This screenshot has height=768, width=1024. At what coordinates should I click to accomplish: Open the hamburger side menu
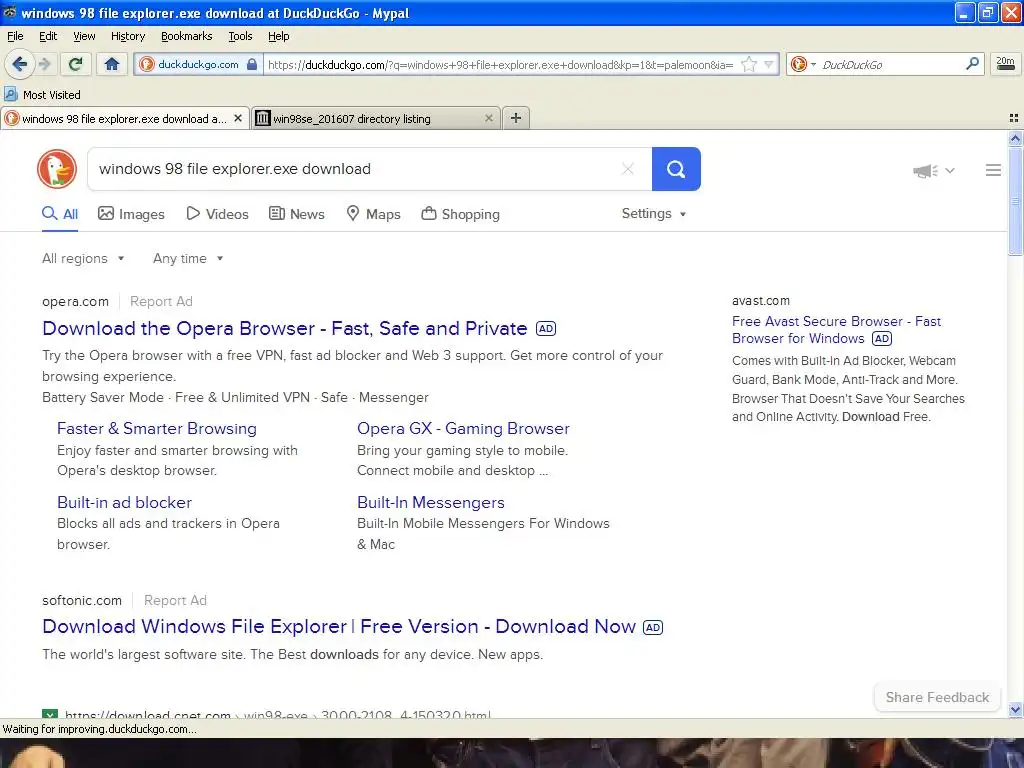993,170
